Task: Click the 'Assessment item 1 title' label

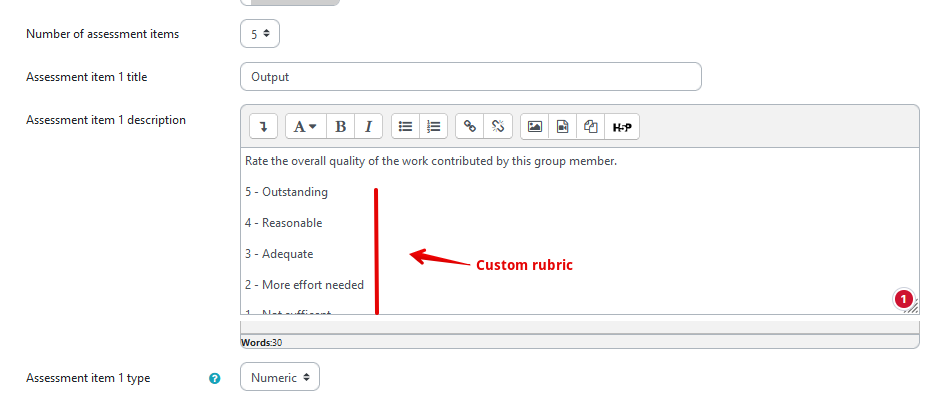Action: pyautogui.click(x=87, y=77)
